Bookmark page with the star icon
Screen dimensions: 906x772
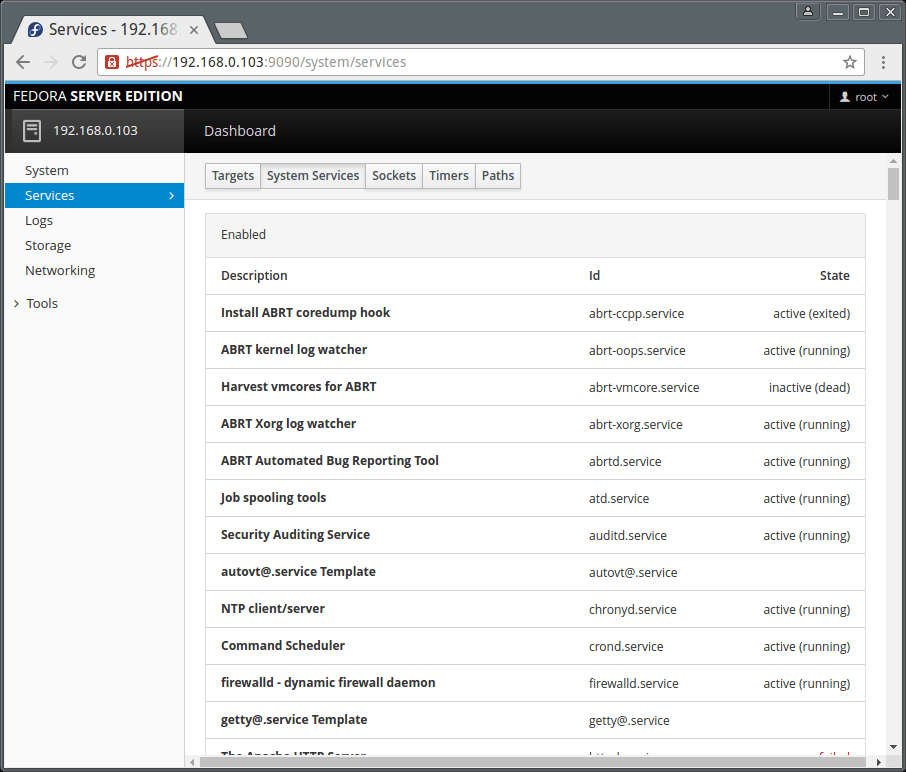pos(850,62)
